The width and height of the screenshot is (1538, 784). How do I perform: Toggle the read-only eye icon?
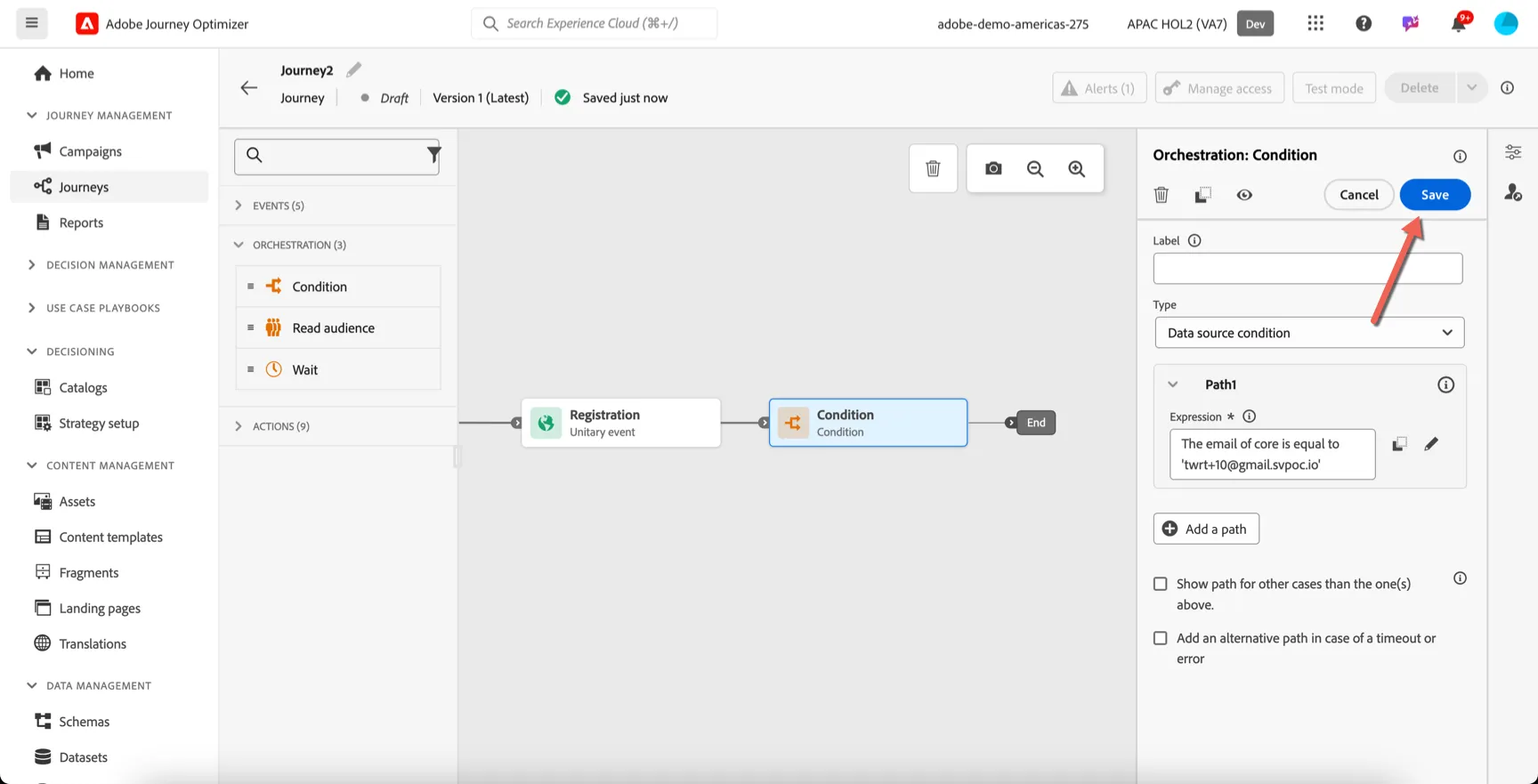1244,195
